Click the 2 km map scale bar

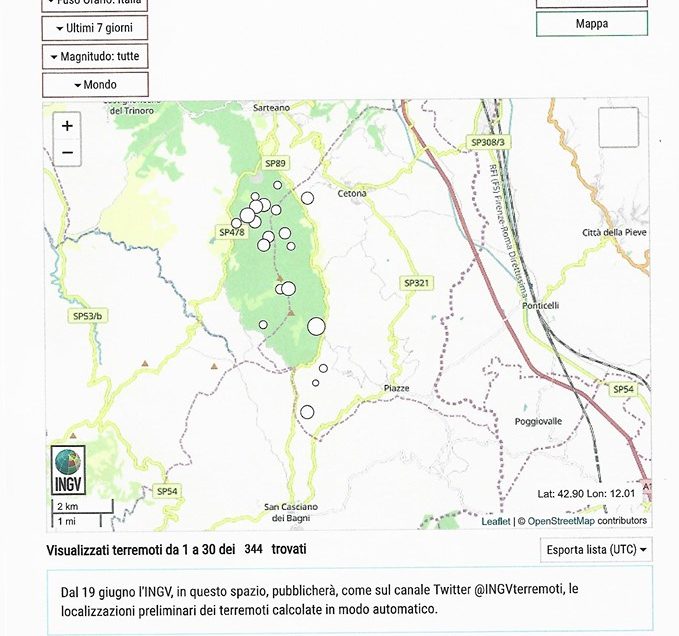click(x=82, y=507)
